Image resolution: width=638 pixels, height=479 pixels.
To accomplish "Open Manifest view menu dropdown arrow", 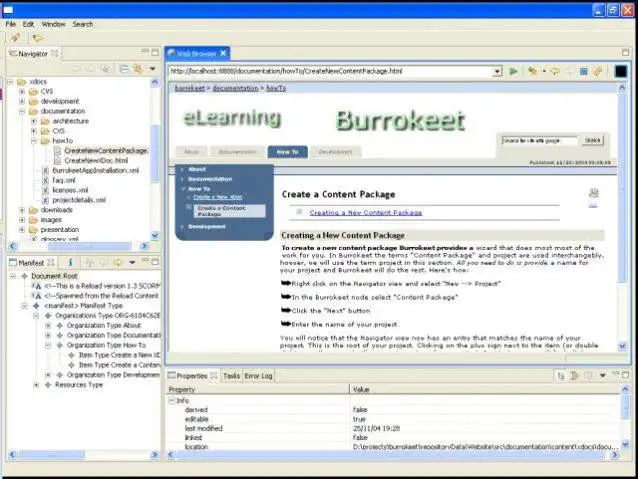I will point(132,262).
